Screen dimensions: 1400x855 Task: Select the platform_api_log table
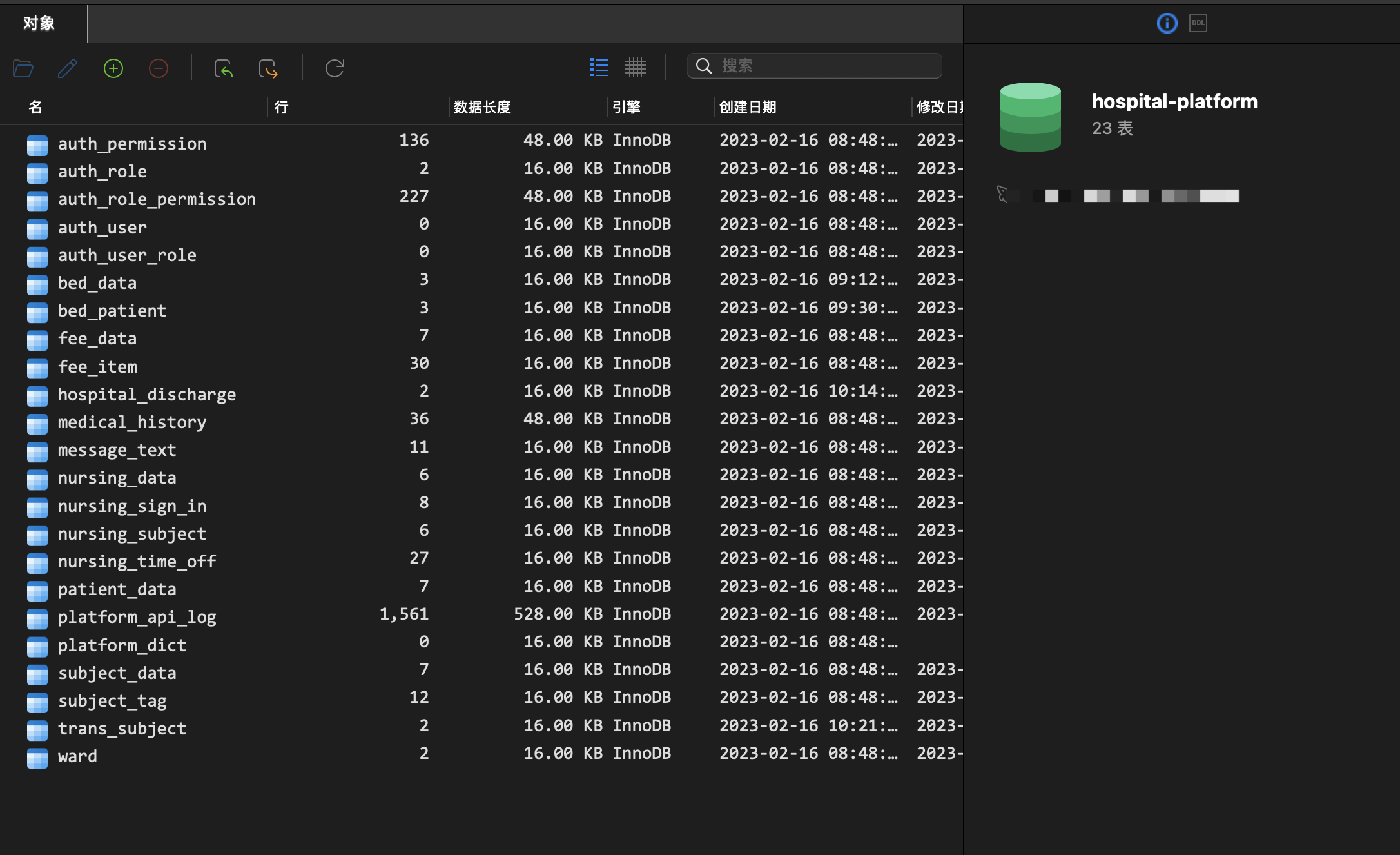click(x=137, y=617)
